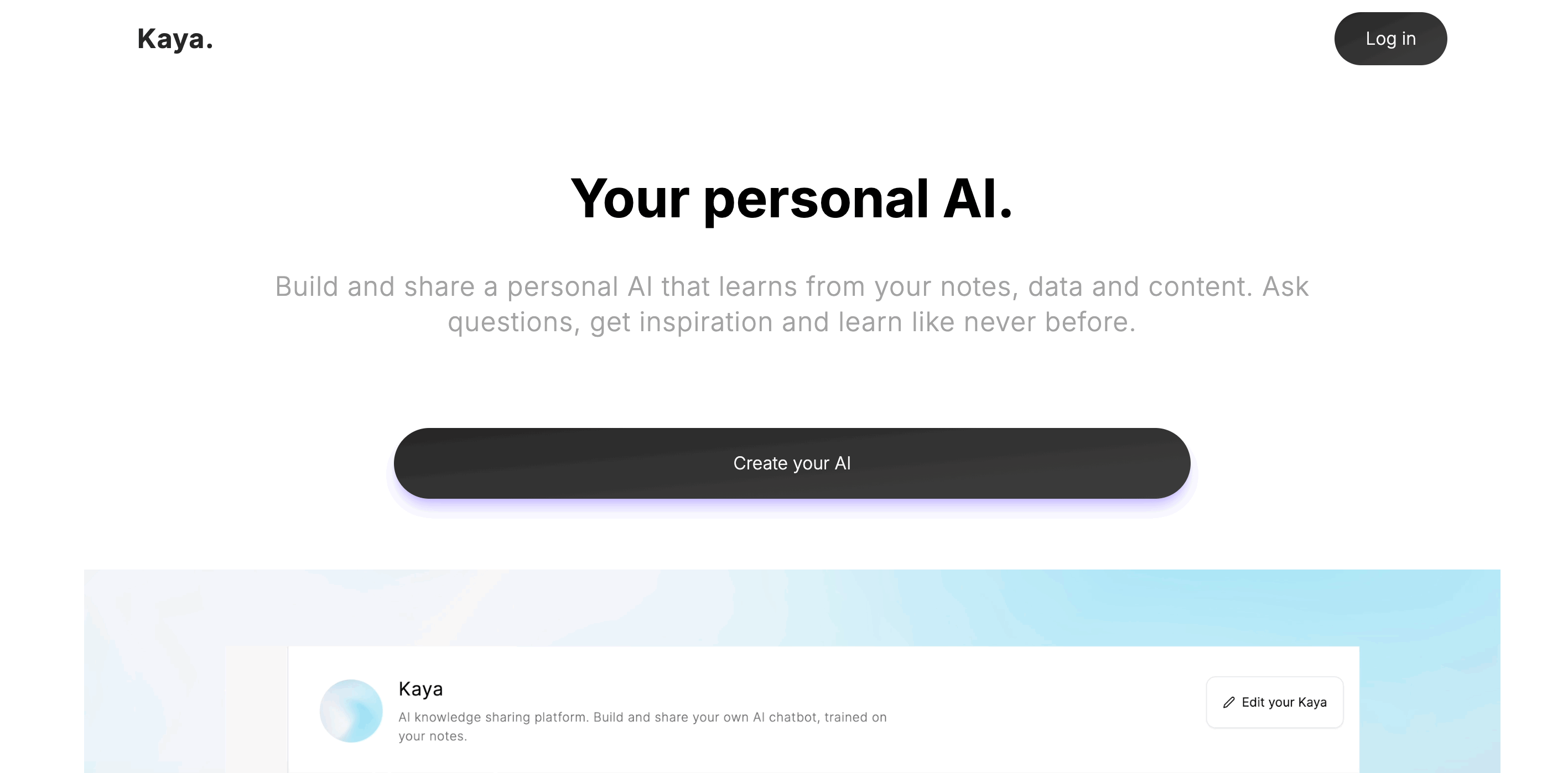Click the 'Log in' text in the dark pill
Image resolution: width=1568 pixels, height=773 pixels.
point(1390,39)
